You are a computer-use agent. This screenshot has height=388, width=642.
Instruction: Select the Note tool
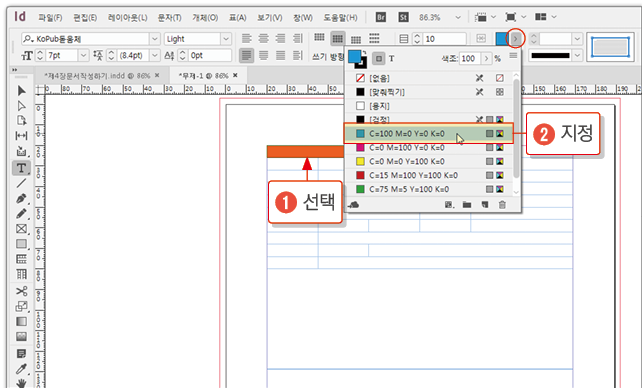click(x=21, y=353)
